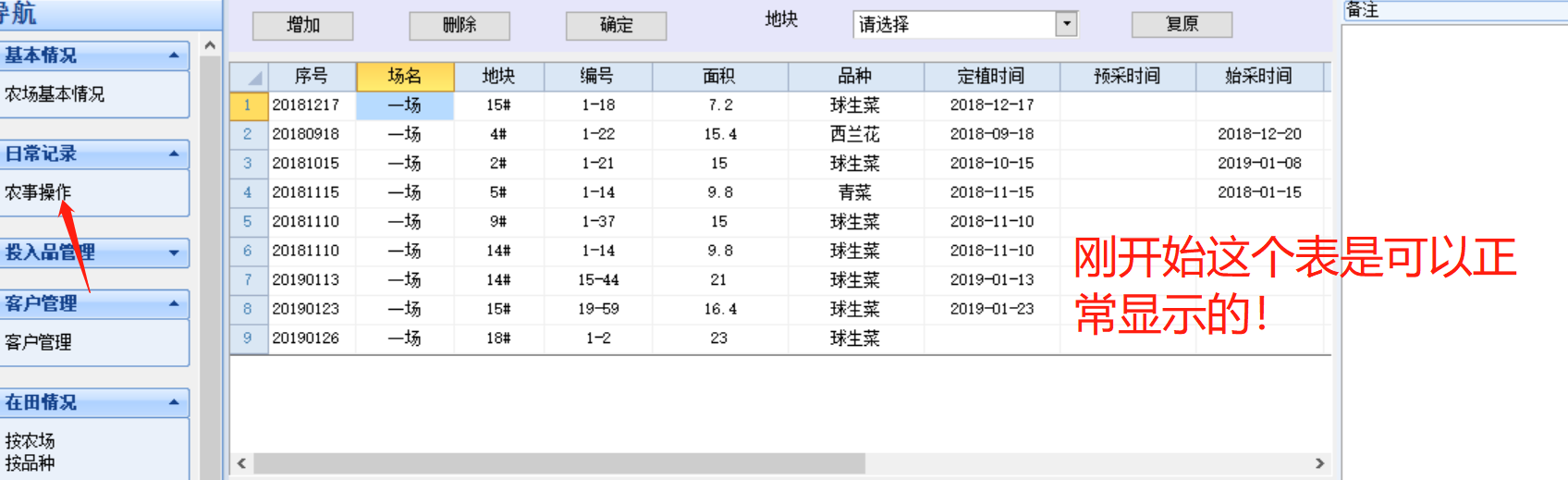
Task: Click 1-22 number cell
Action: click(x=597, y=134)
